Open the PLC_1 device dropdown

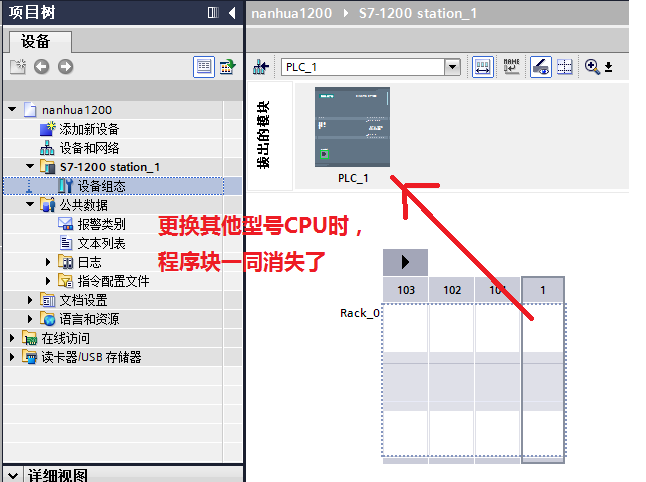452,67
